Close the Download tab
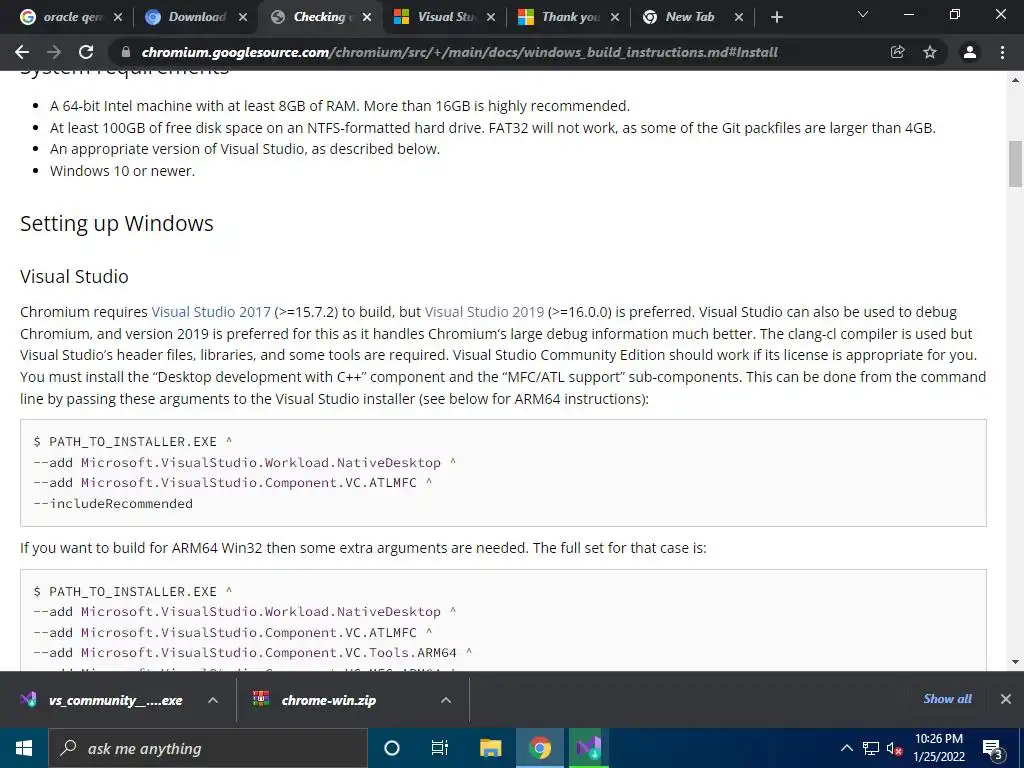 click(242, 17)
